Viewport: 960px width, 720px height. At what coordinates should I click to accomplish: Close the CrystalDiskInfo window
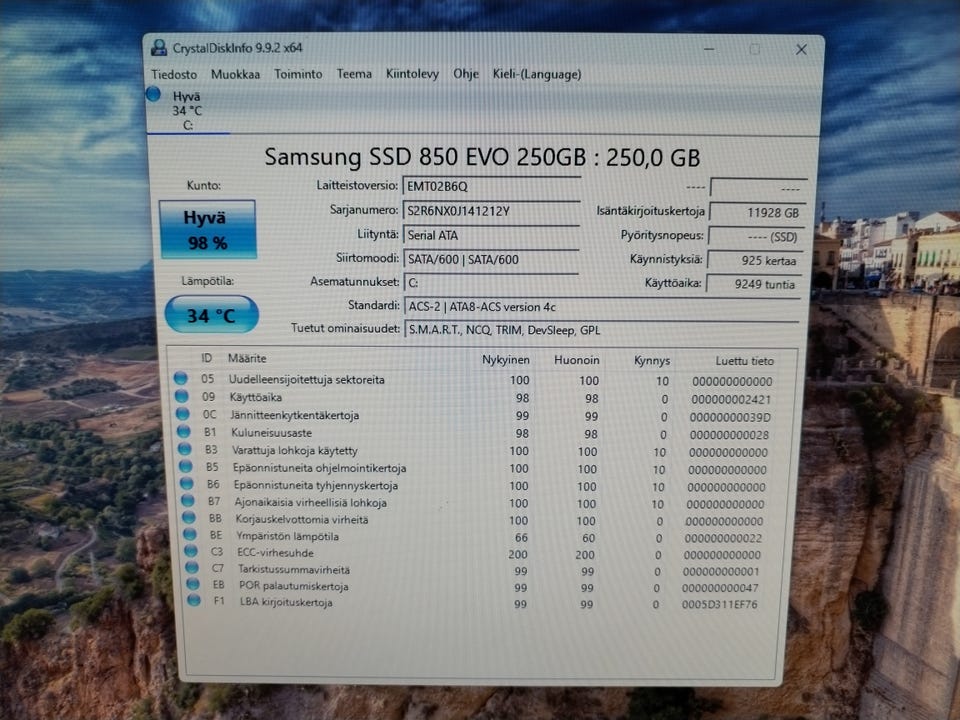click(x=801, y=50)
